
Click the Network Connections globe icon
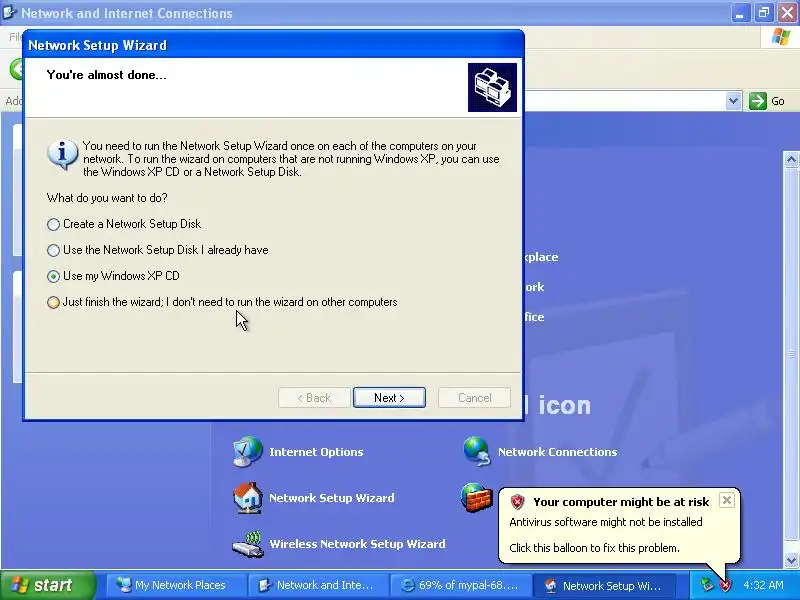coord(477,452)
